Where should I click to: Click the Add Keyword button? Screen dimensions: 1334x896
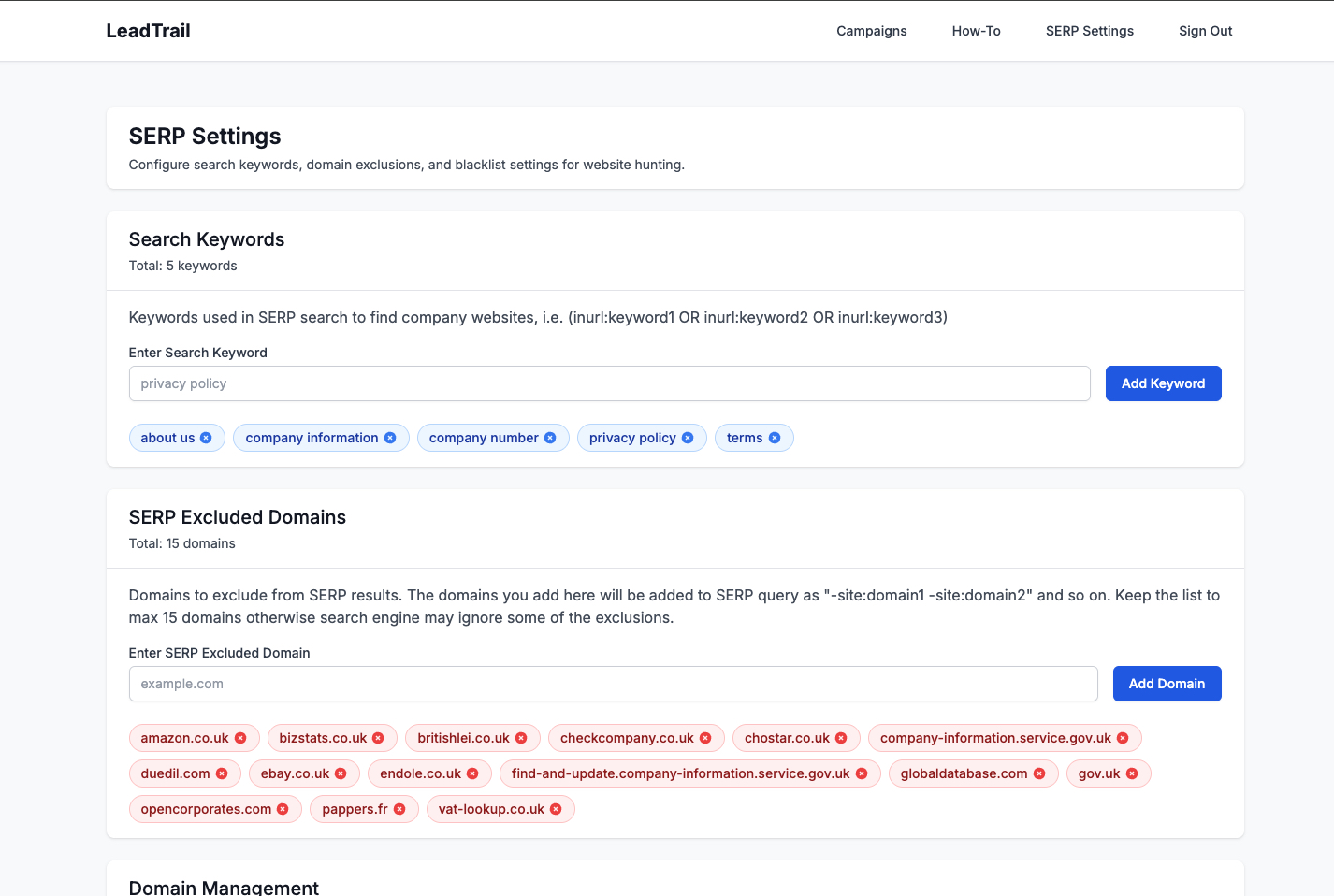1163,383
